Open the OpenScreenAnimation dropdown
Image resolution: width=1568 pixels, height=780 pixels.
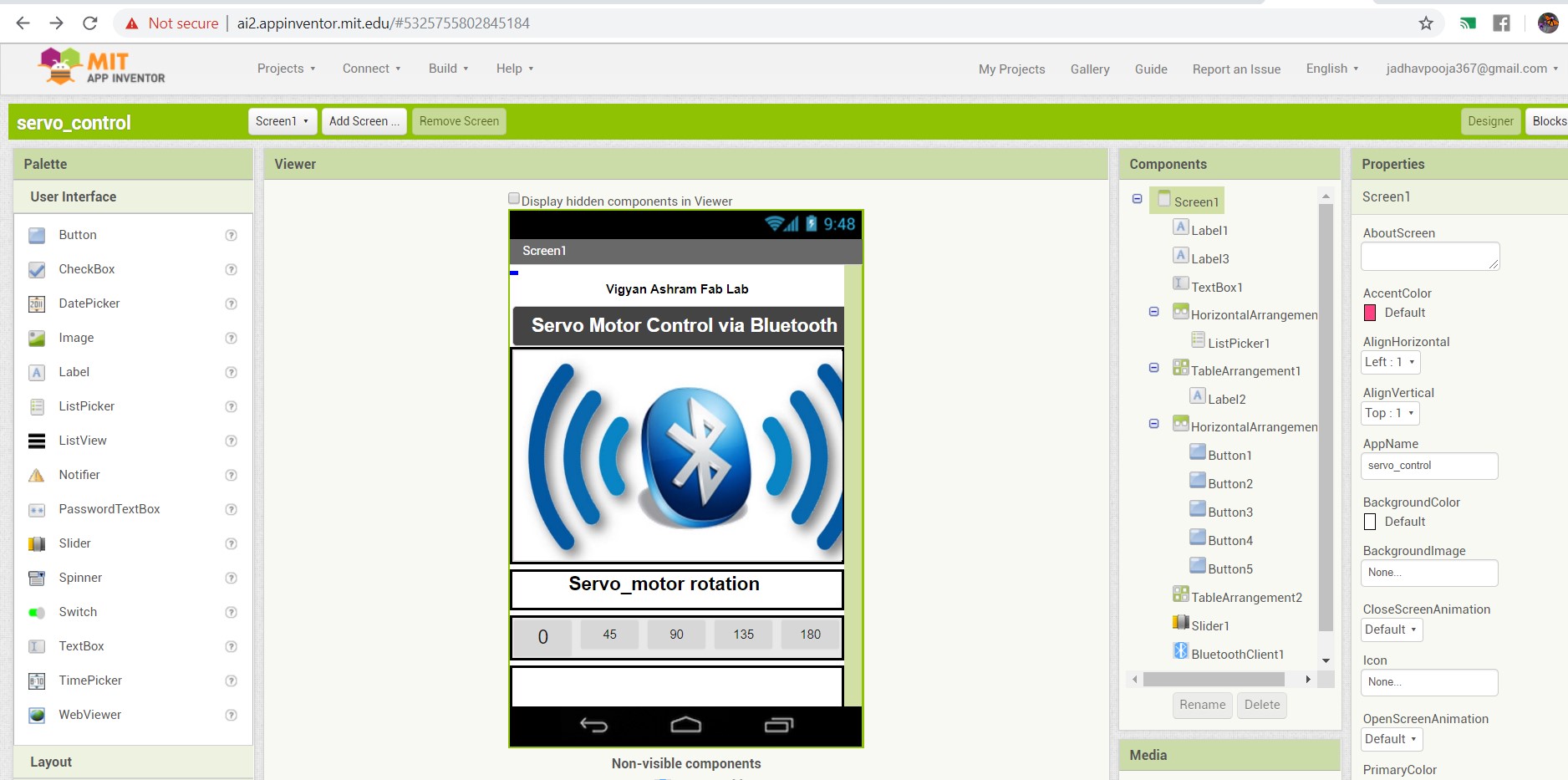click(1392, 739)
